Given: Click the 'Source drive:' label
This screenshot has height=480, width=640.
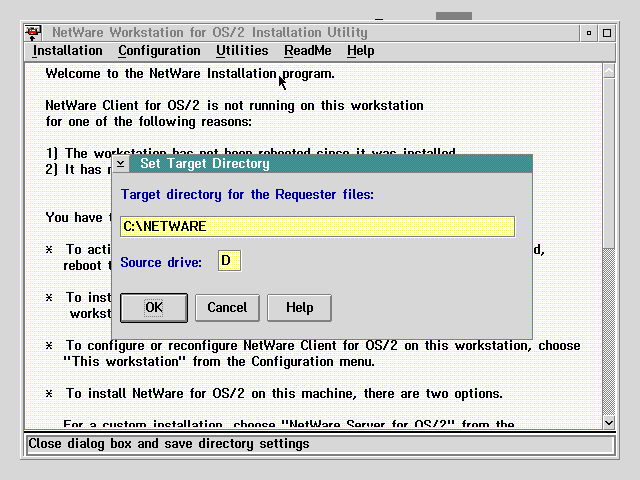Looking at the screenshot, I should pyautogui.click(x=161, y=262).
